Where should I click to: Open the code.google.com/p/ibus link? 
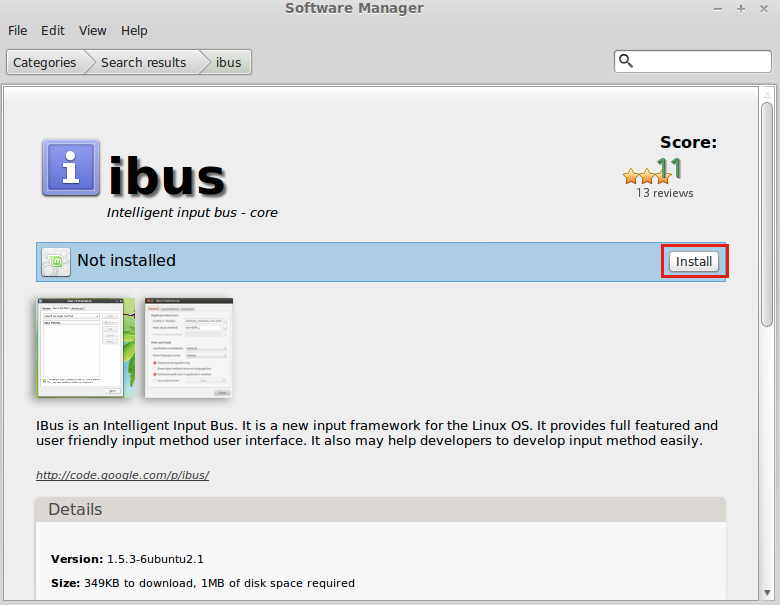122,475
